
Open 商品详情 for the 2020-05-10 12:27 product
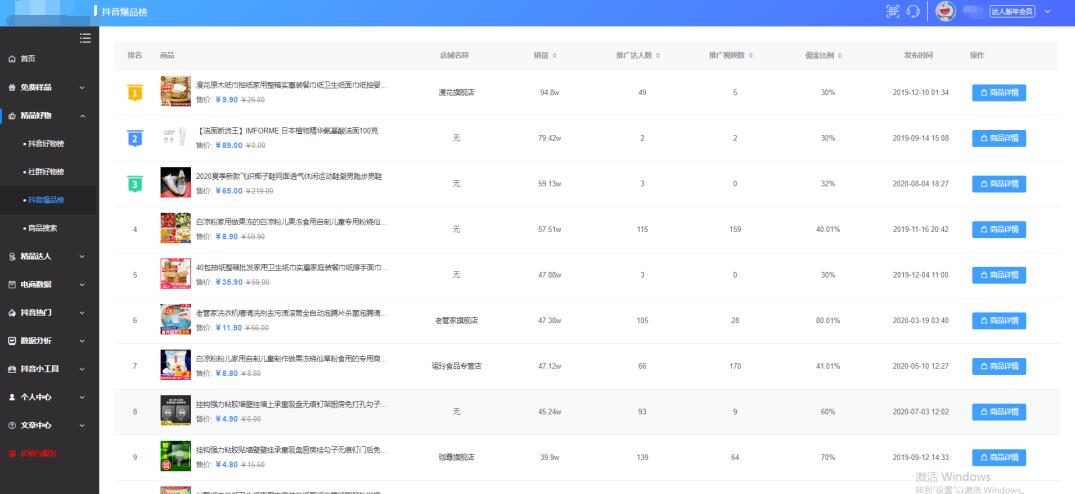[999, 367]
